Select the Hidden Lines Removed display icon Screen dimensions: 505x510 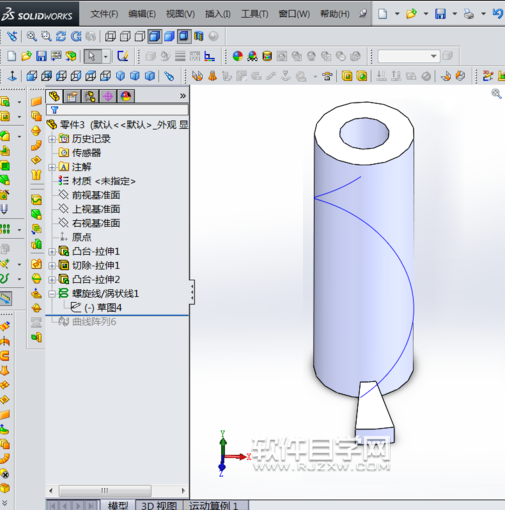tap(140, 36)
